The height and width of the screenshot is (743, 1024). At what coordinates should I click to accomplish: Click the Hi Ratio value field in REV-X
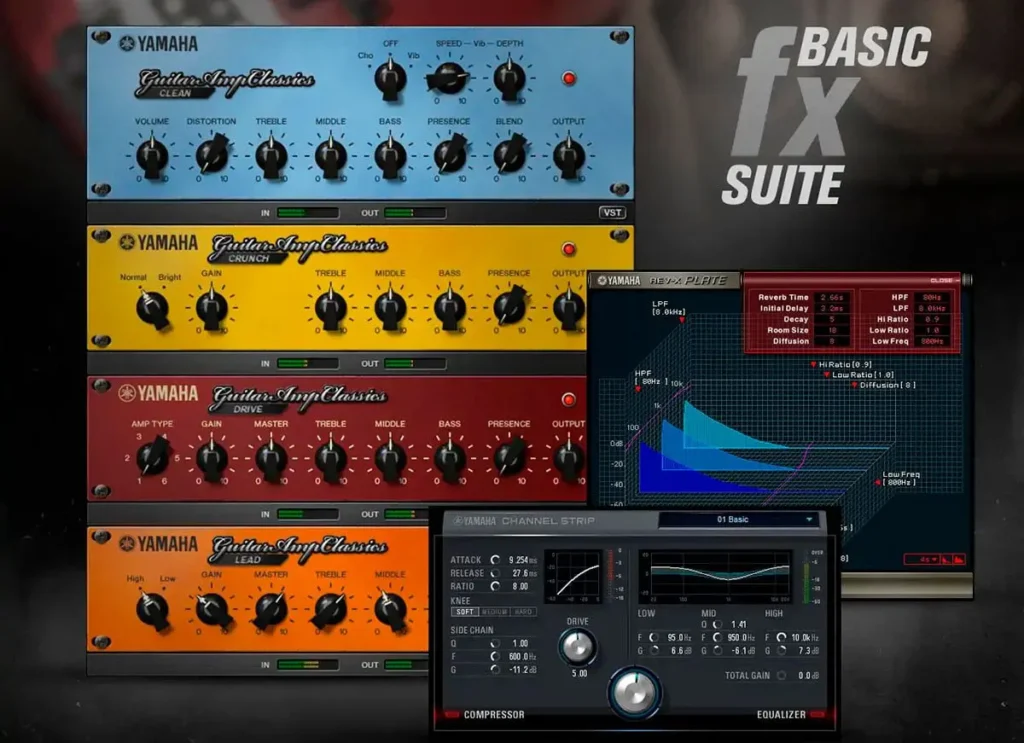[932, 319]
